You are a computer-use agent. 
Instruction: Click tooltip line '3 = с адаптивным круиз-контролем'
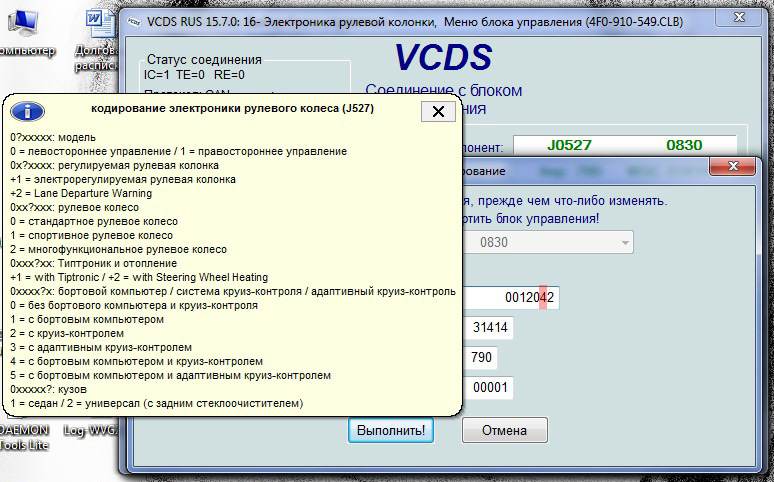101,347
